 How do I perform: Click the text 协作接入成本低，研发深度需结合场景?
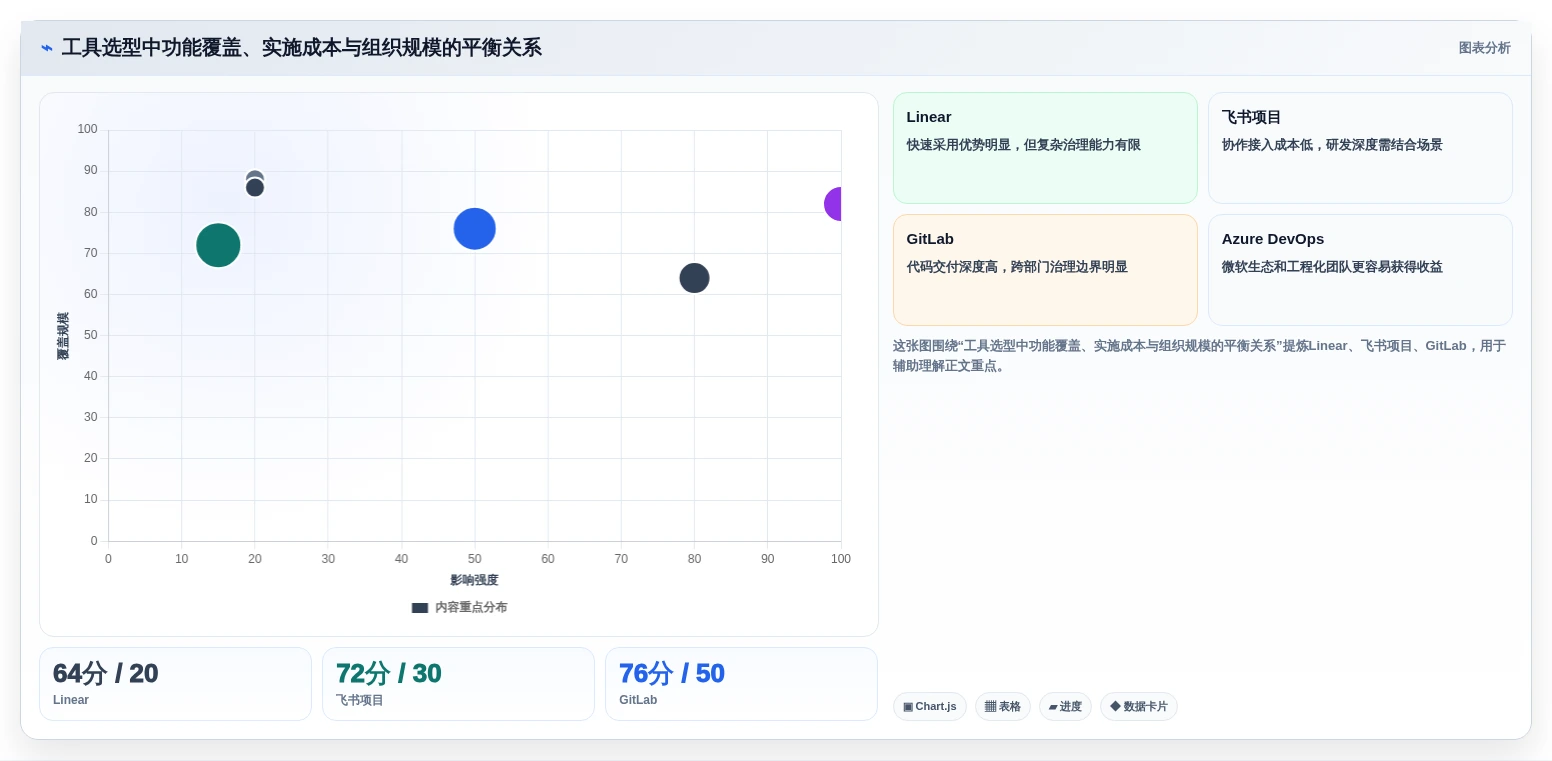1332,145
